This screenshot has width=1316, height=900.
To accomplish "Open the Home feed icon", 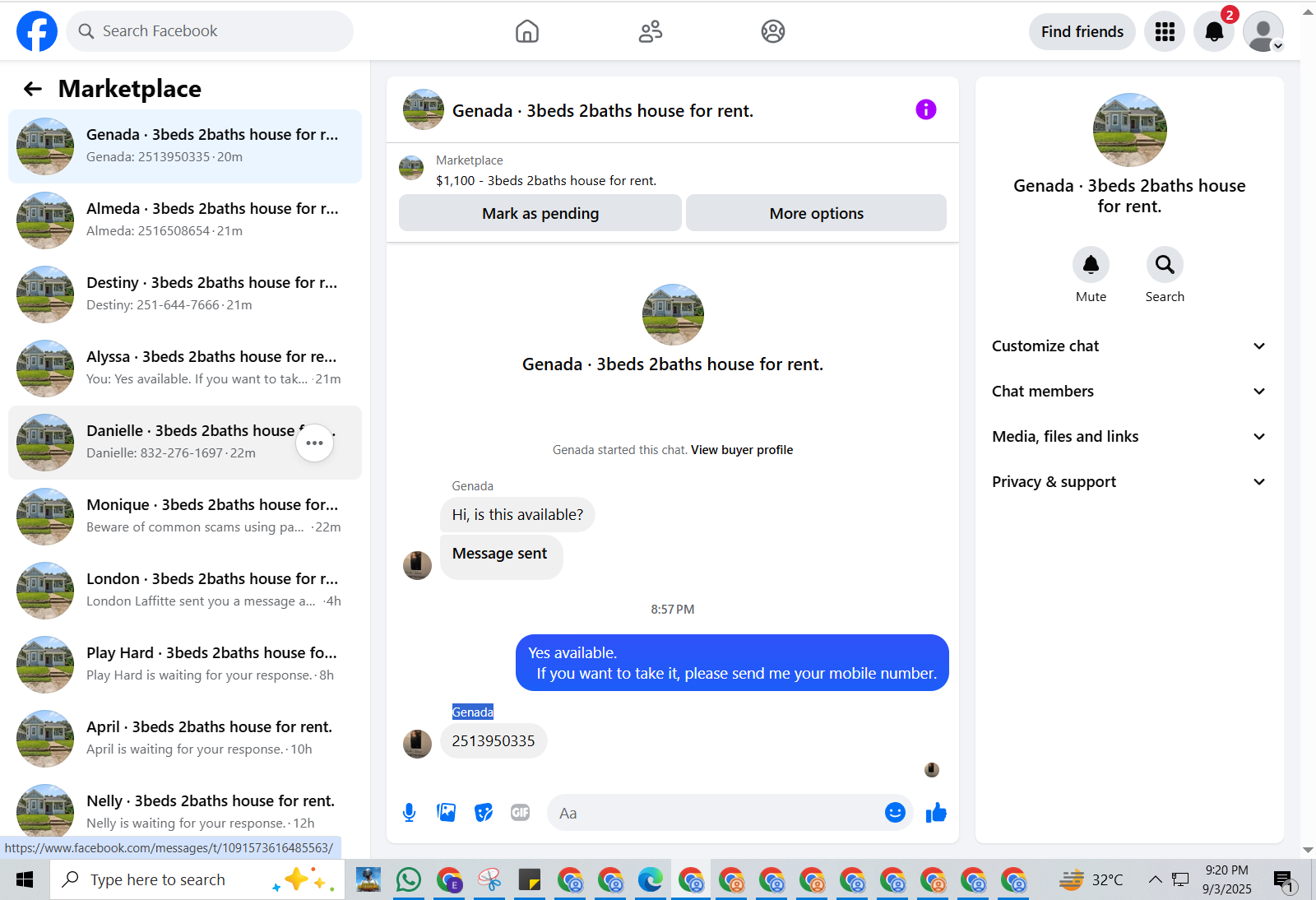I will pyautogui.click(x=527, y=31).
